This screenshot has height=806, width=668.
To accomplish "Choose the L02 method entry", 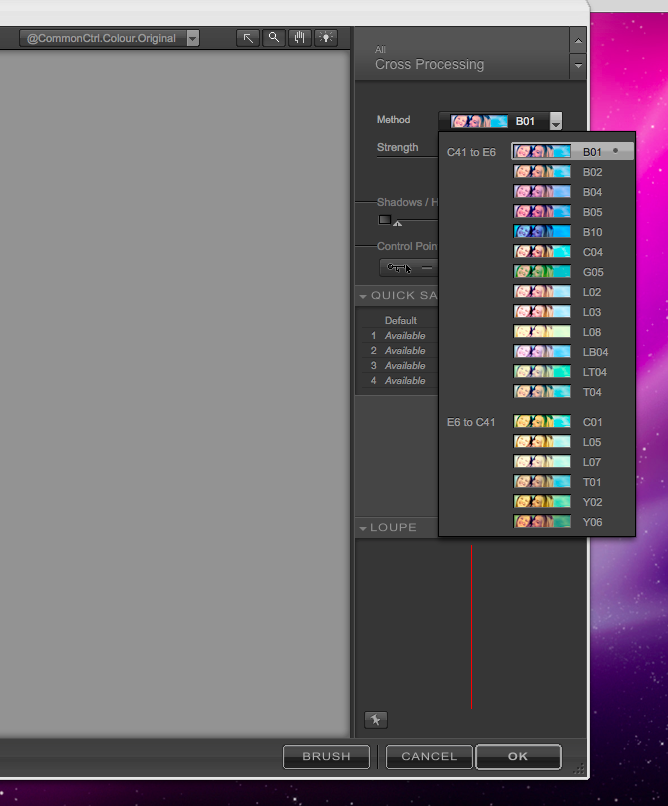I will 572,292.
